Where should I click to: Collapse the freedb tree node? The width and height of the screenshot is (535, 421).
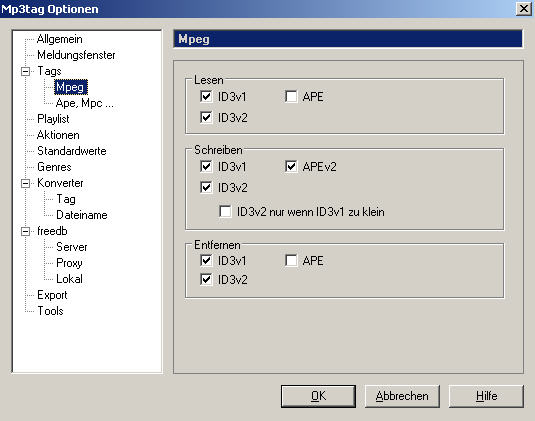click(x=25, y=231)
